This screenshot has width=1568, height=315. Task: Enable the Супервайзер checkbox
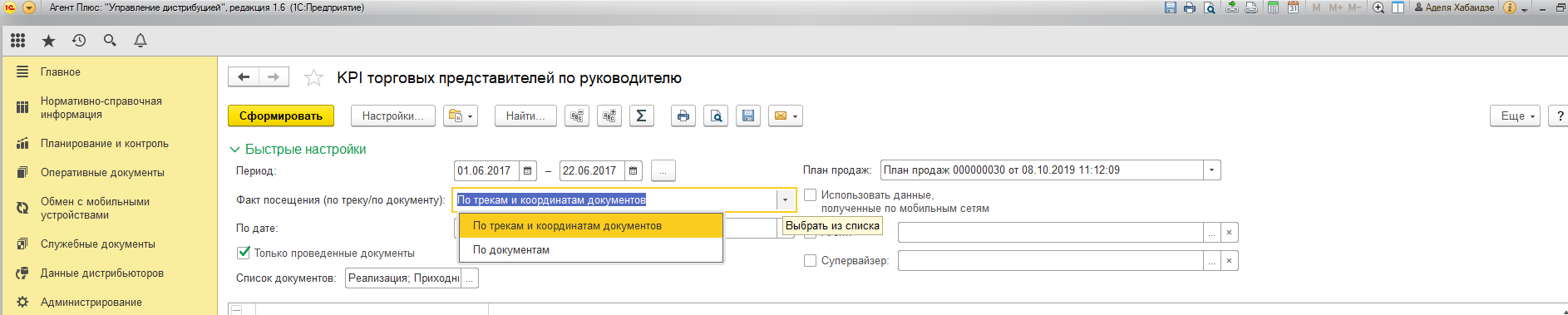810,260
